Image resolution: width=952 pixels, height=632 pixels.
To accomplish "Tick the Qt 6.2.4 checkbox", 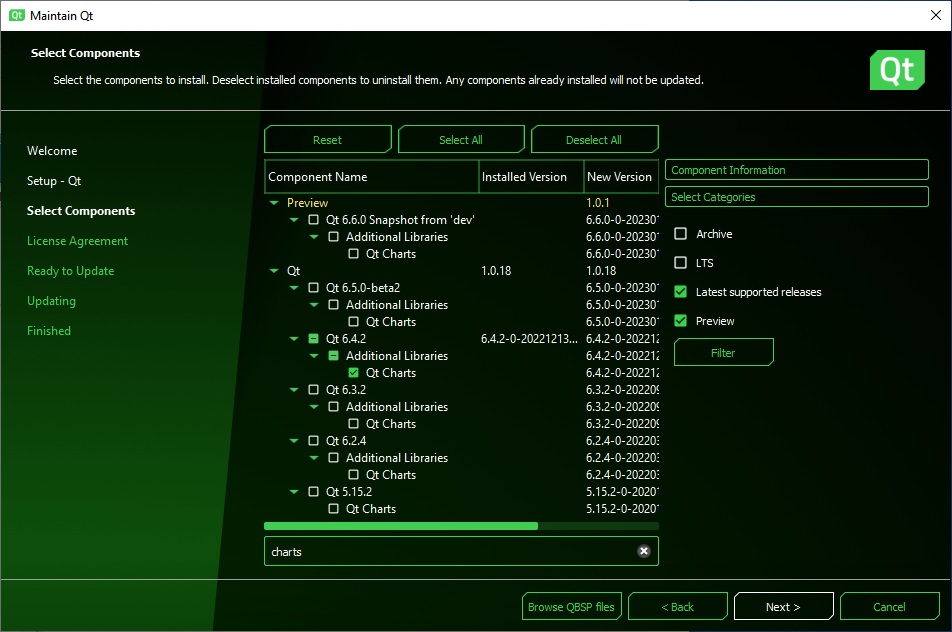I will click(313, 440).
